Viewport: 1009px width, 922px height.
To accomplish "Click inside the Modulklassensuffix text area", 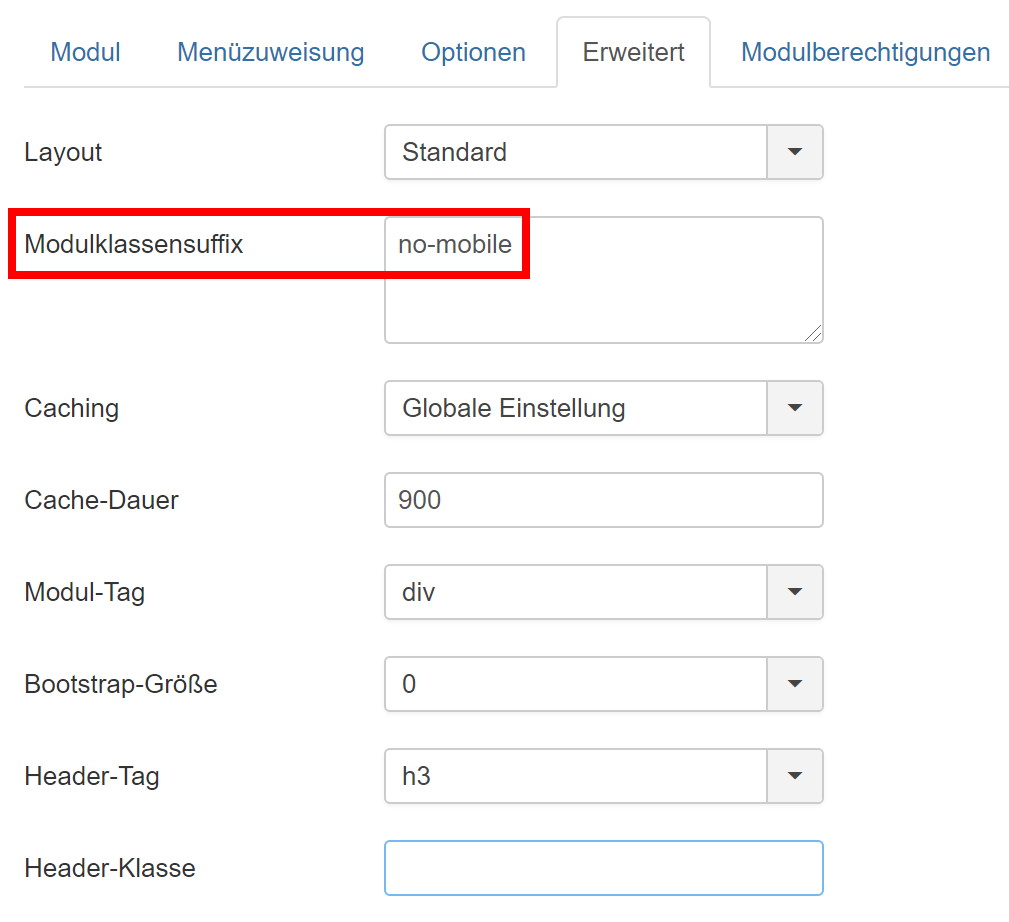I will (604, 280).
